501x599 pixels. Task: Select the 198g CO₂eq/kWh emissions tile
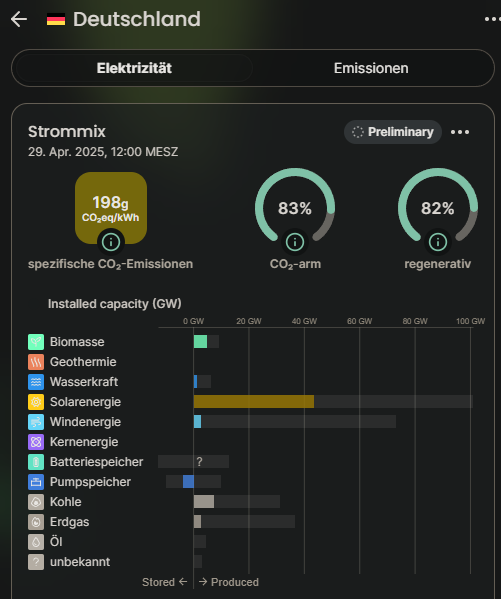pos(111,207)
